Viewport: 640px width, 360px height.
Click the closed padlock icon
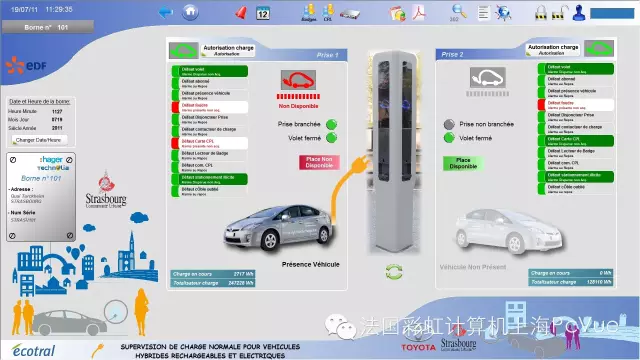[x=541, y=13]
